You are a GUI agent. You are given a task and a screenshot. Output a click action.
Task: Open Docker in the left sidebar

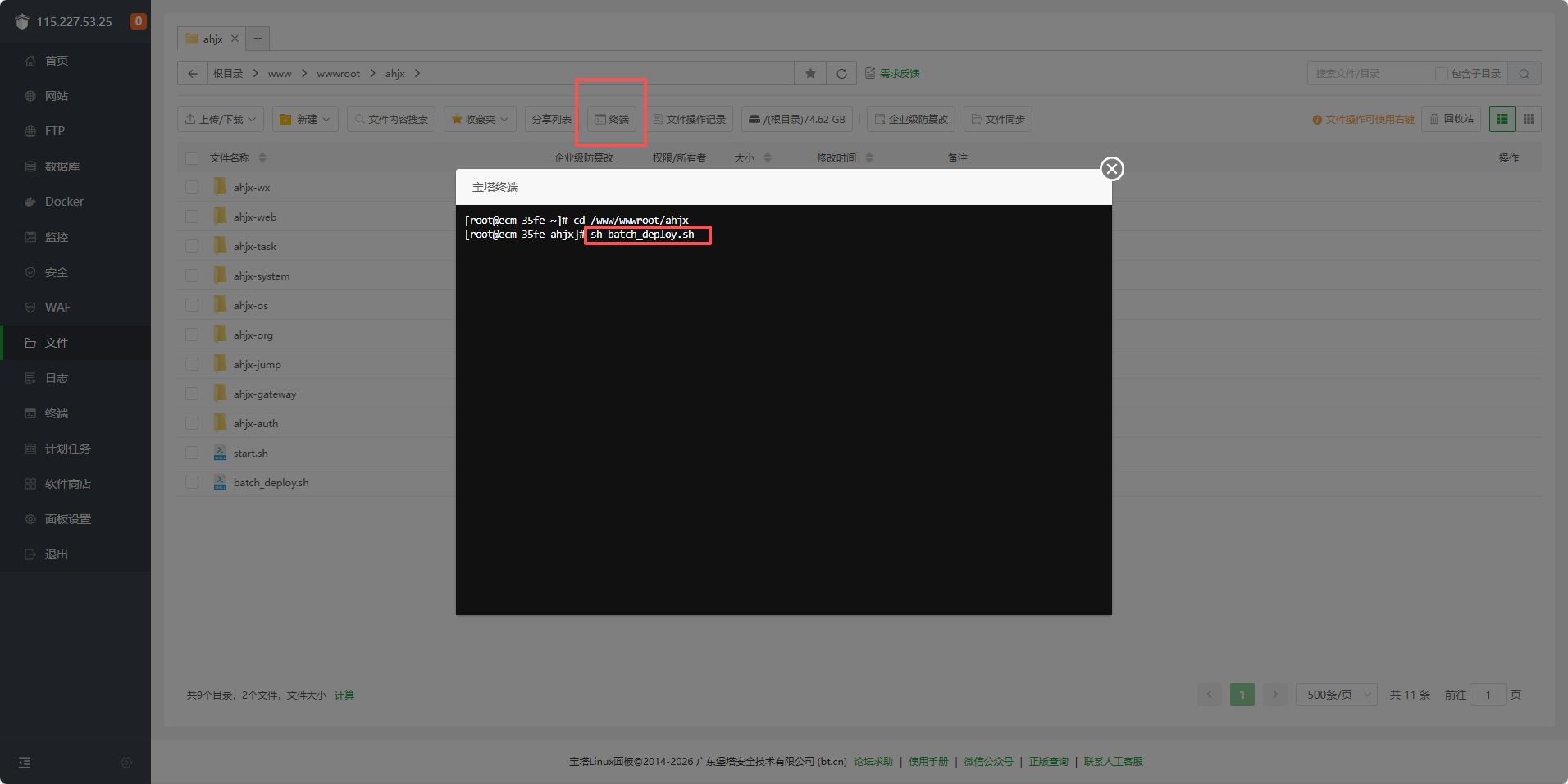point(64,202)
